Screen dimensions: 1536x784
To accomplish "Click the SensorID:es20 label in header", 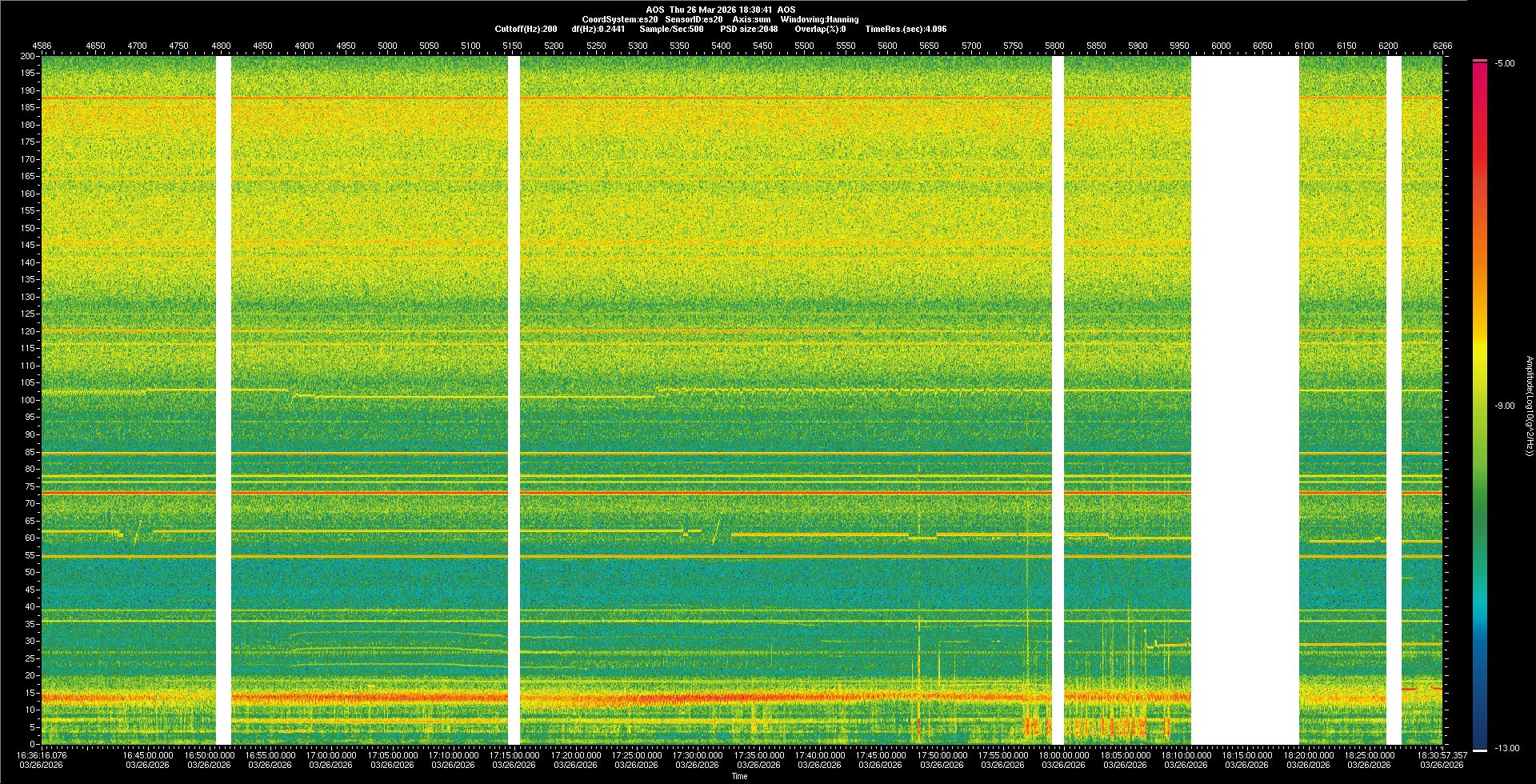I will (x=694, y=19).
